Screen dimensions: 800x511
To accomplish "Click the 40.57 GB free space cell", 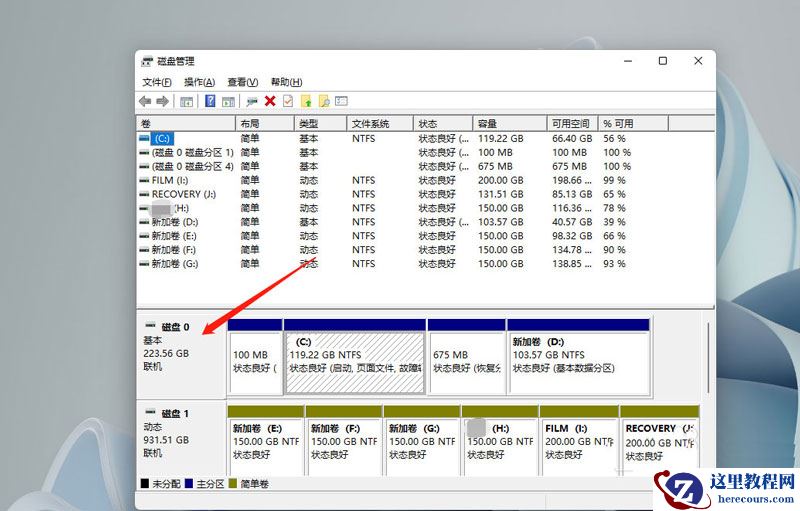I will 572,222.
